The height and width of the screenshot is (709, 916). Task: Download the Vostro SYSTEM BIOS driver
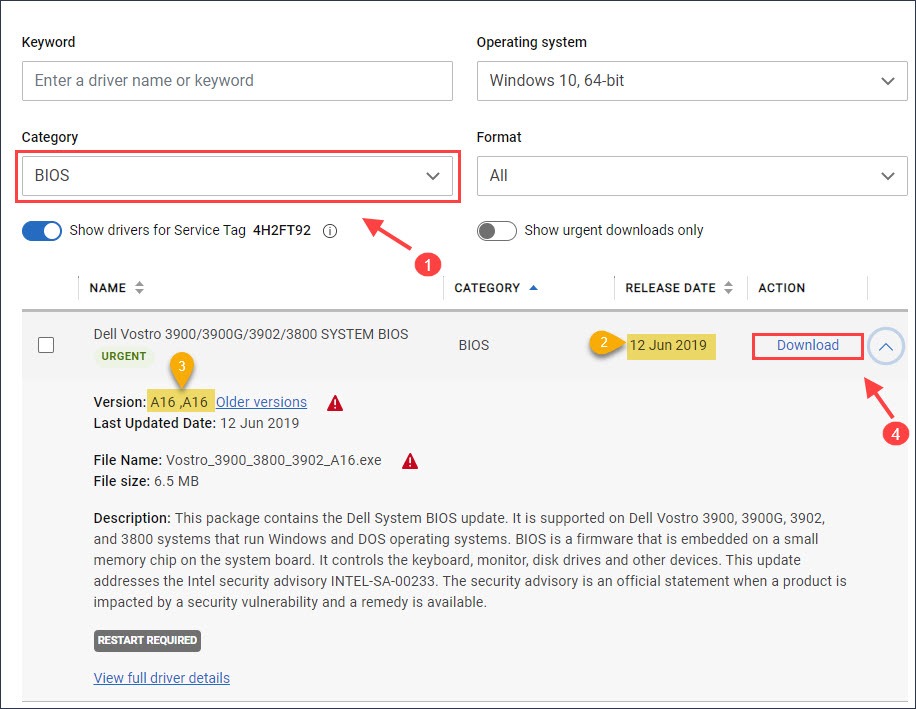807,345
